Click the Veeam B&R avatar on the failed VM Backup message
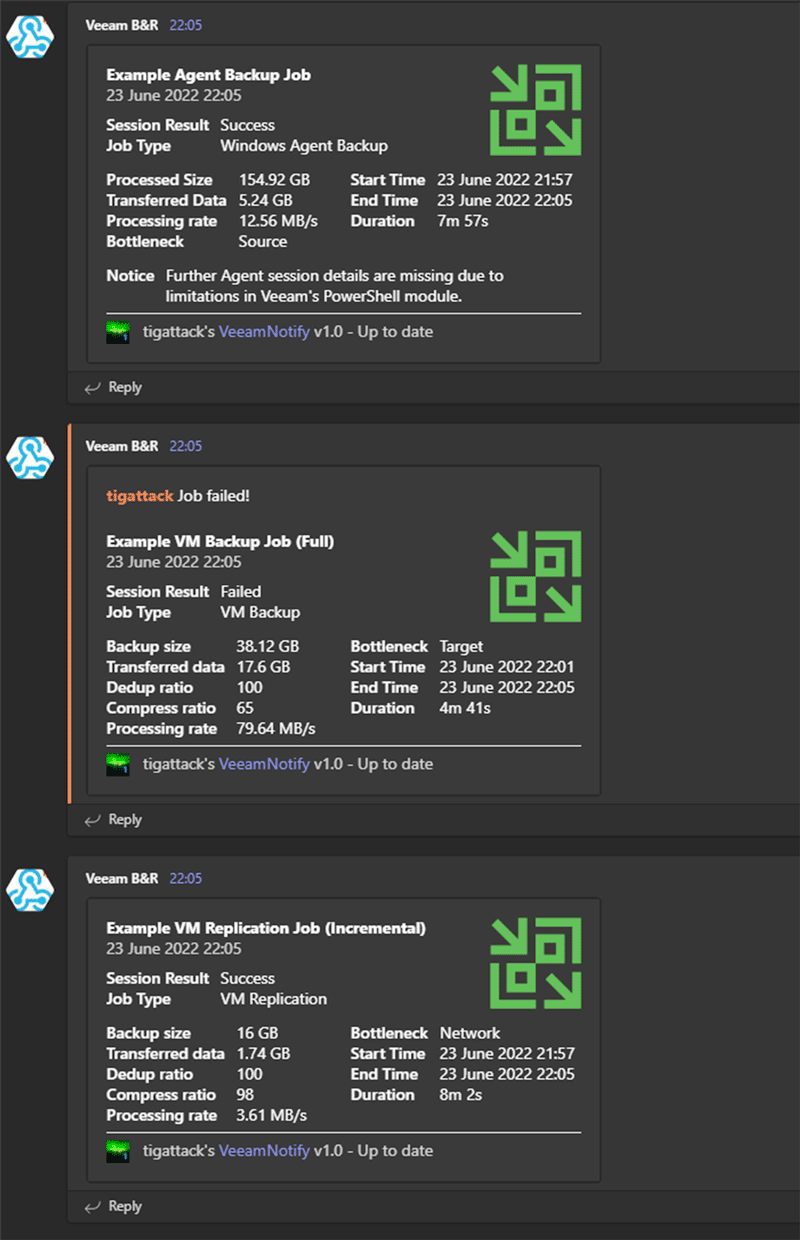 click(30, 457)
